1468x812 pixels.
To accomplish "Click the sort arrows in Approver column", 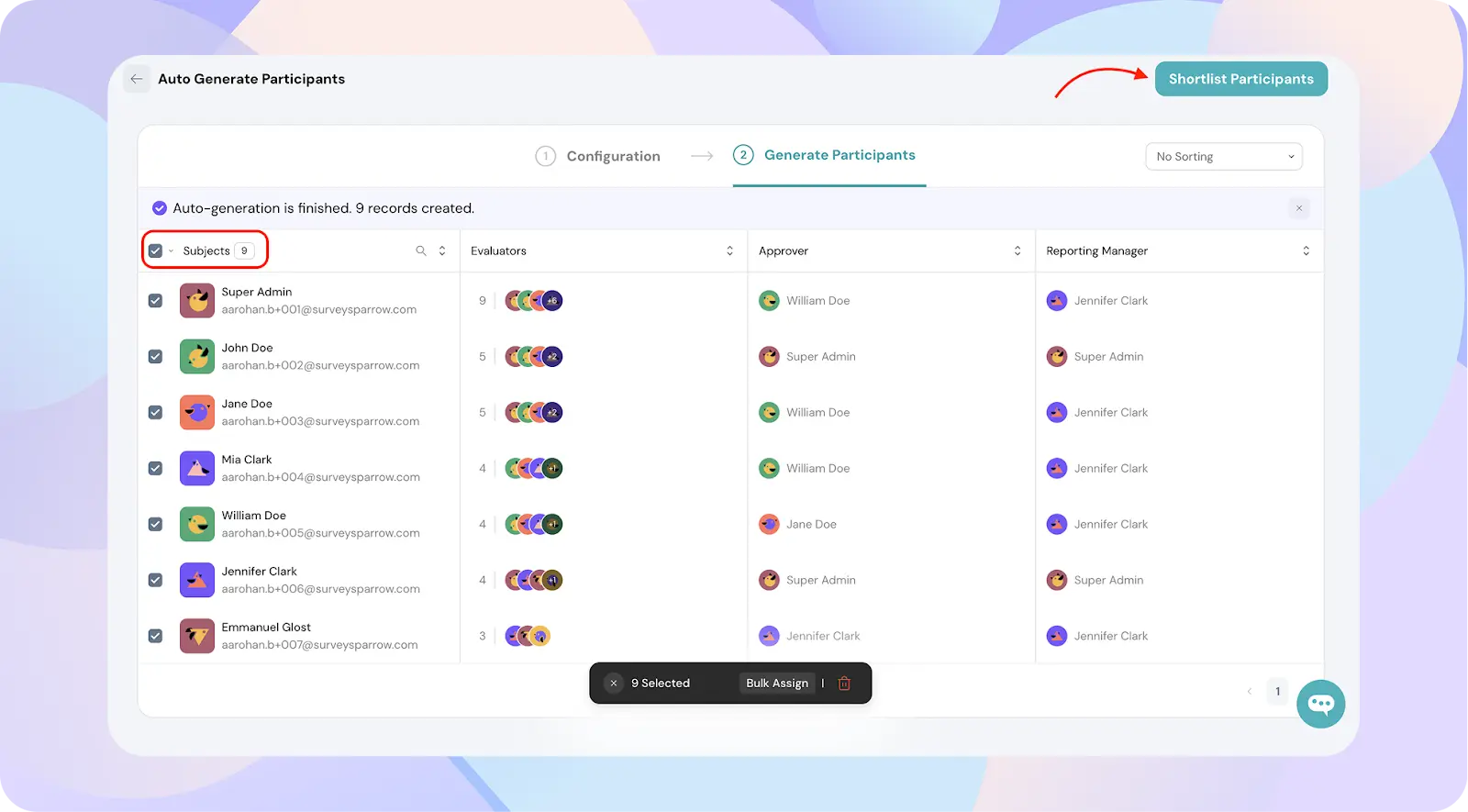I will (1017, 250).
